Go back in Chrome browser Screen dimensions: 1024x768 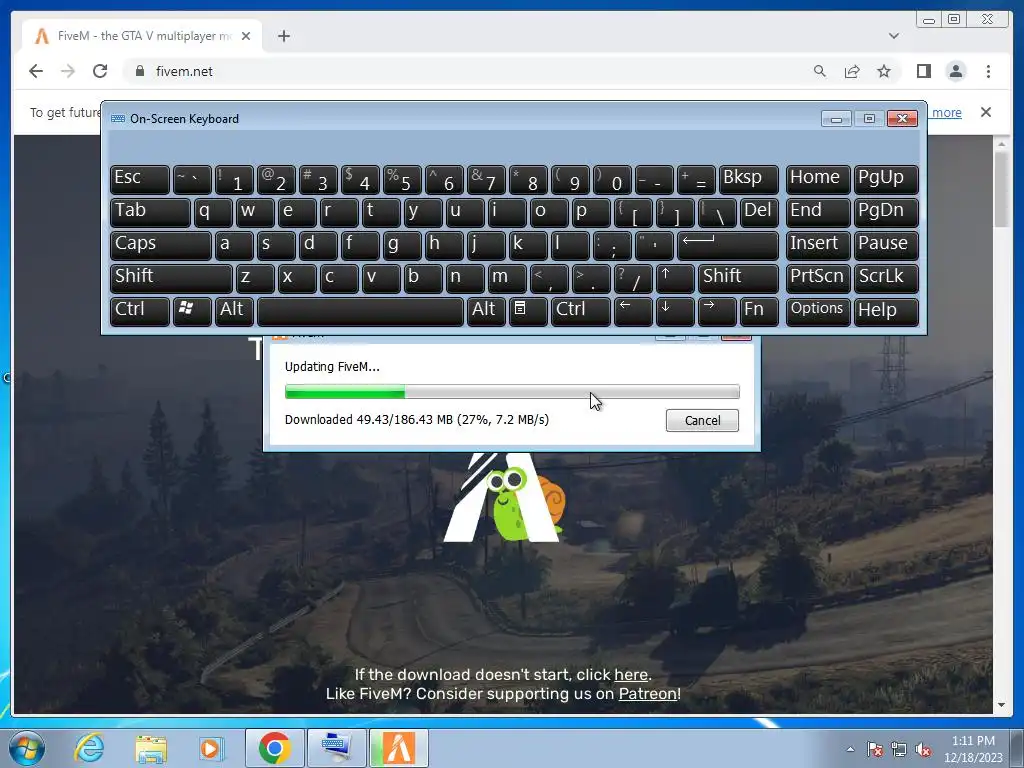click(36, 71)
